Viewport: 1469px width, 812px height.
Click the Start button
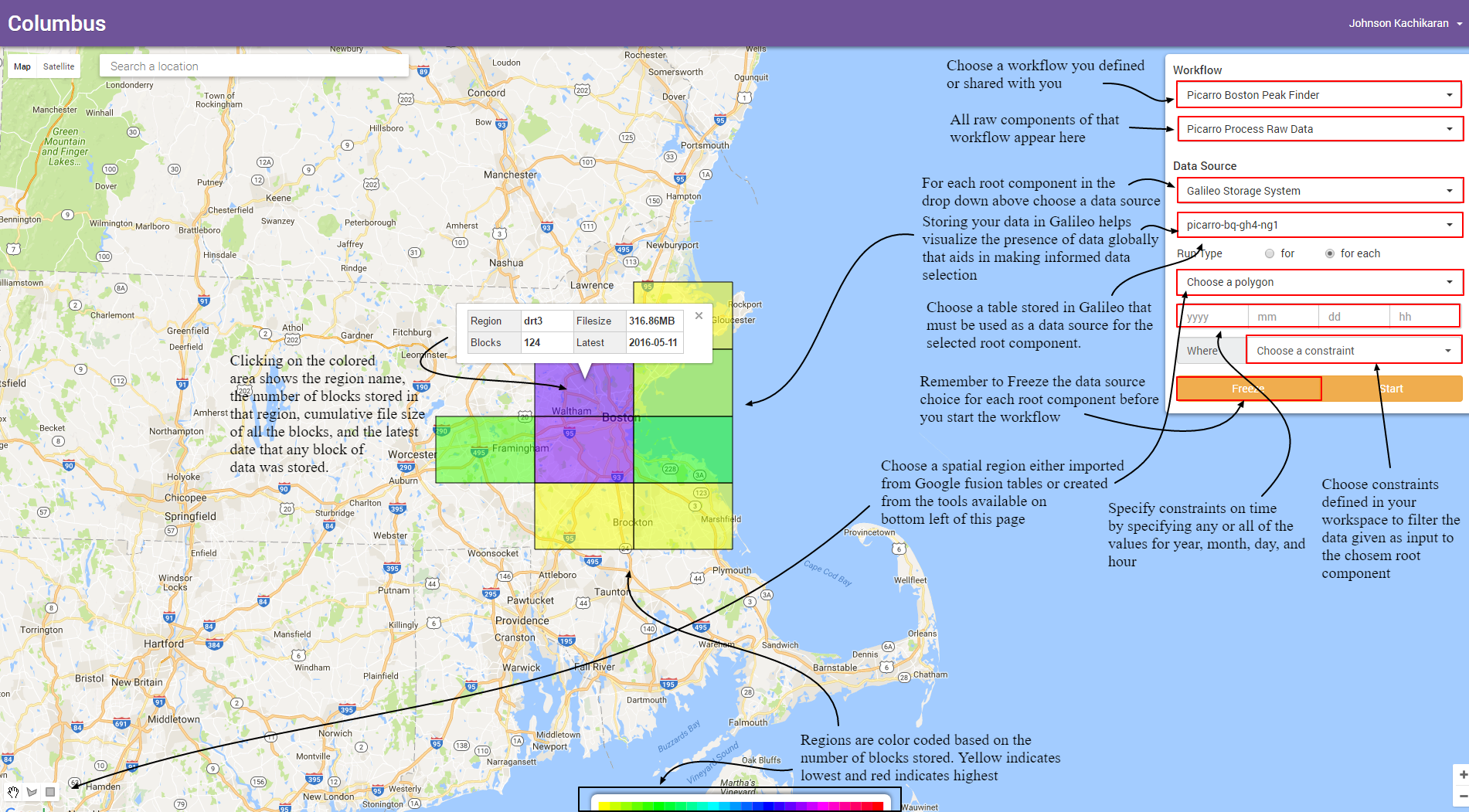(x=1392, y=389)
